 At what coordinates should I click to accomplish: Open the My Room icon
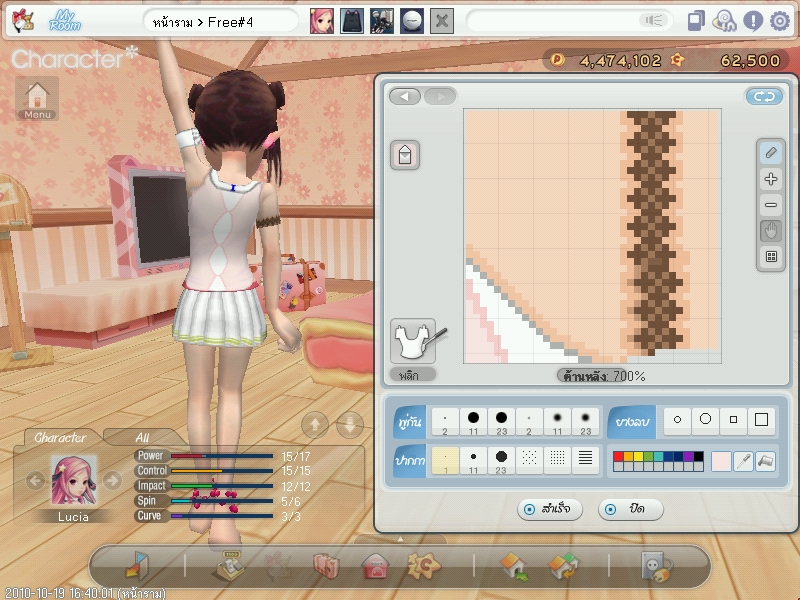click(65, 21)
